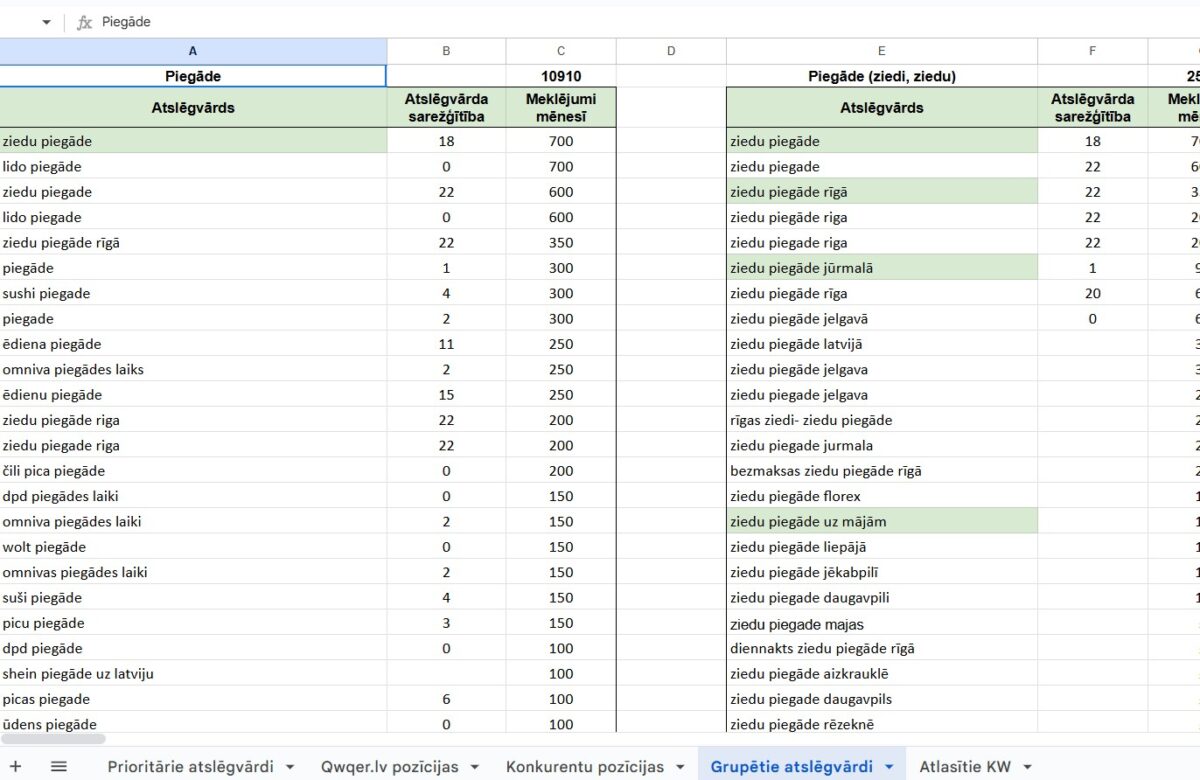Select column A header
The width and height of the screenshot is (1200, 780).
pyautogui.click(x=193, y=51)
